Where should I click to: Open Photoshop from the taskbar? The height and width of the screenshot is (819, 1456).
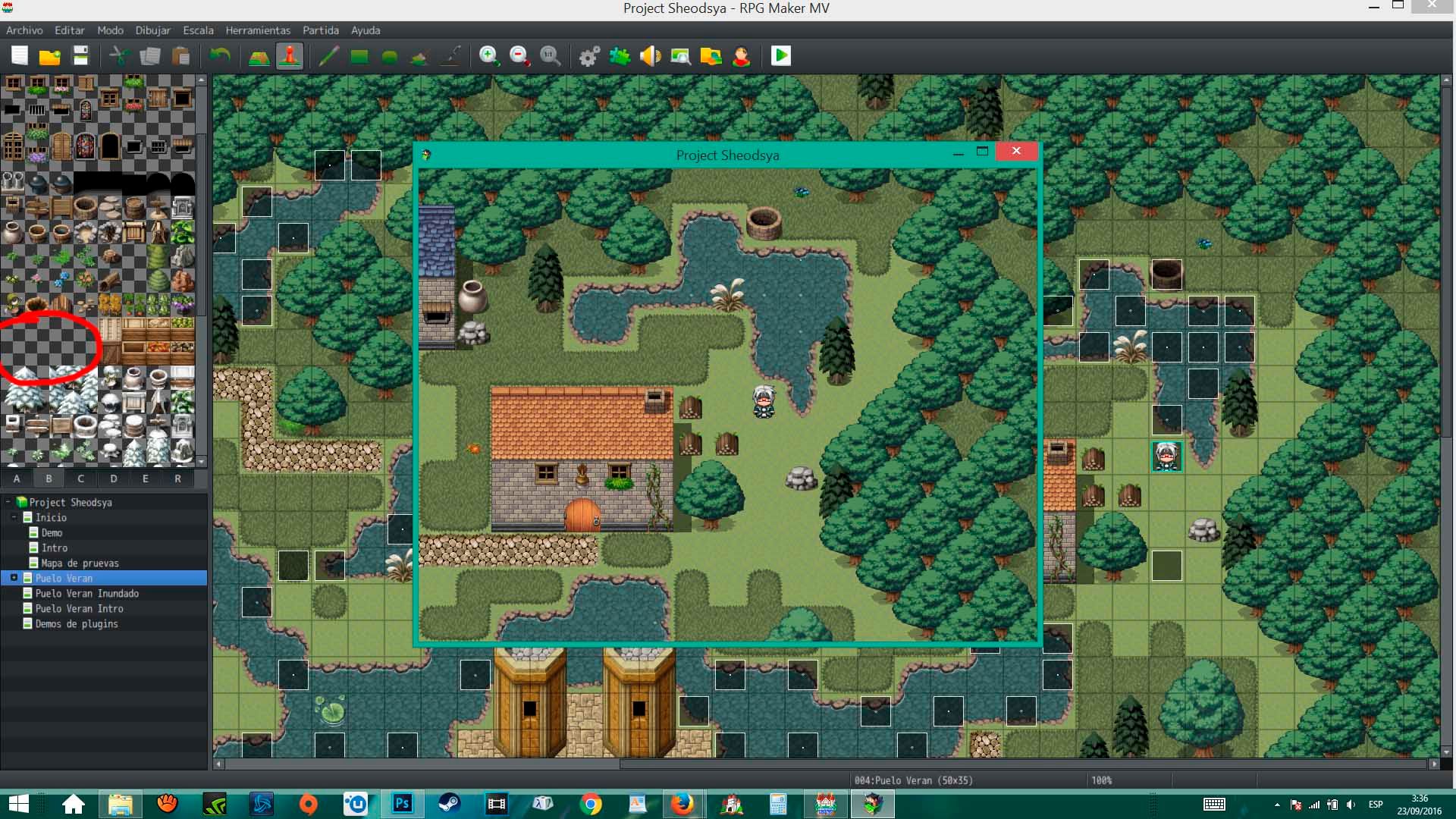coord(402,804)
